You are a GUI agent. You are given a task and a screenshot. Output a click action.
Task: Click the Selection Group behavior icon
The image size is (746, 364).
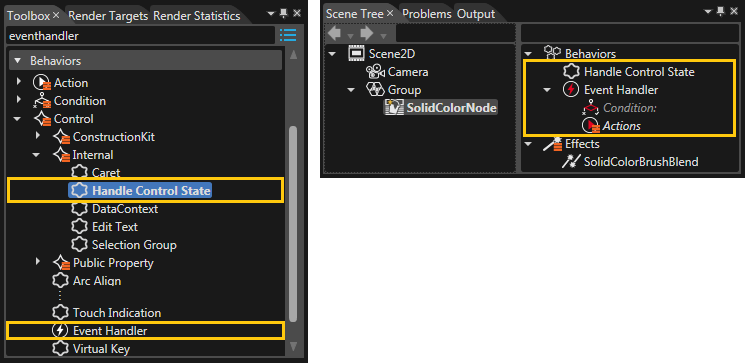pyautogui.click(x=80, y=245)
